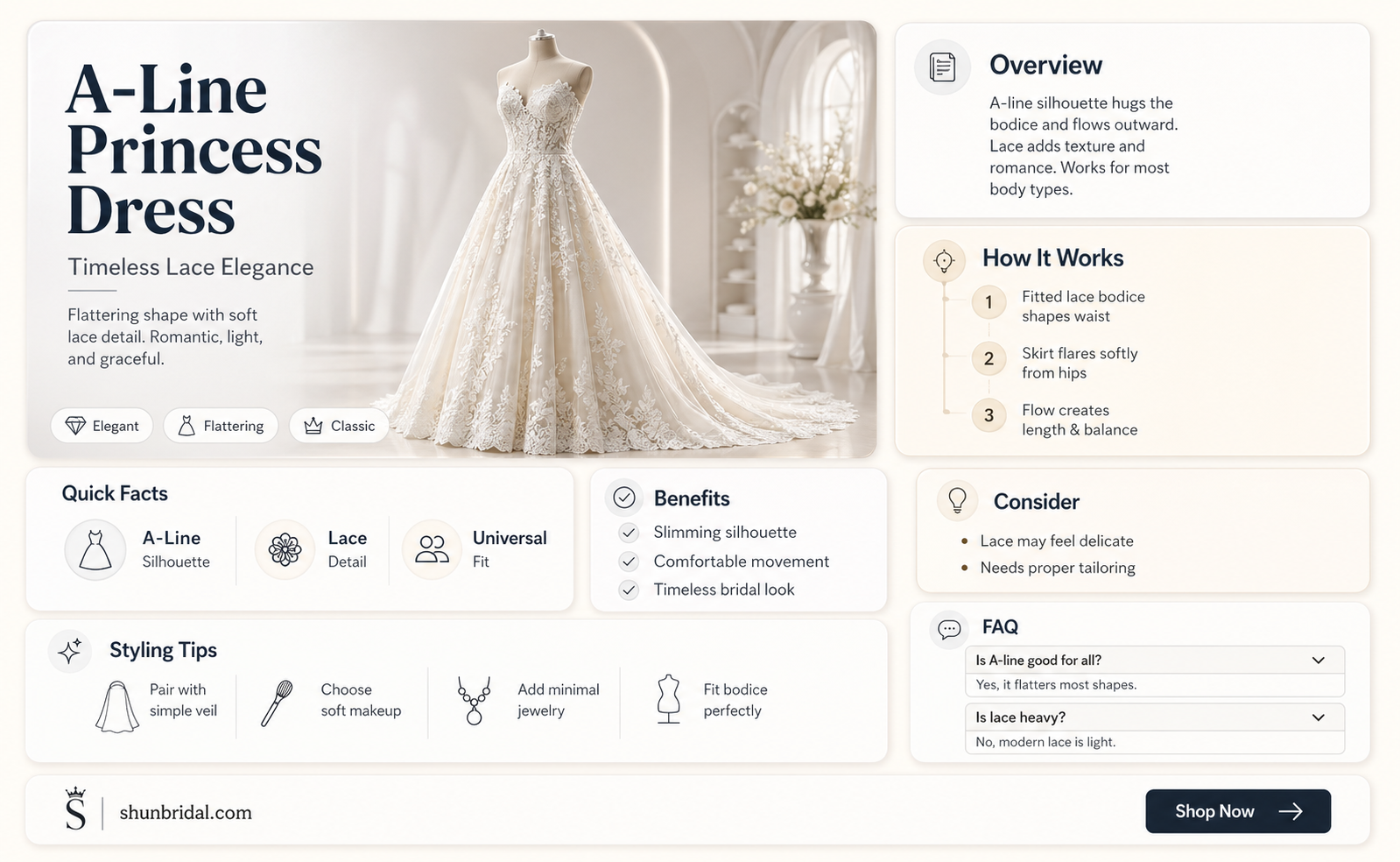Click 'No, modern lace is light.' answer
1400x862 pixels.
[1045, 742]
